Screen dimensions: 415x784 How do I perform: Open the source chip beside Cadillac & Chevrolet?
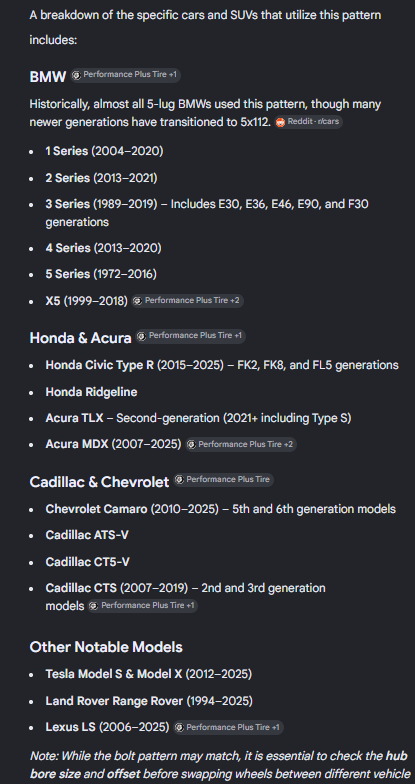[224, 480]
